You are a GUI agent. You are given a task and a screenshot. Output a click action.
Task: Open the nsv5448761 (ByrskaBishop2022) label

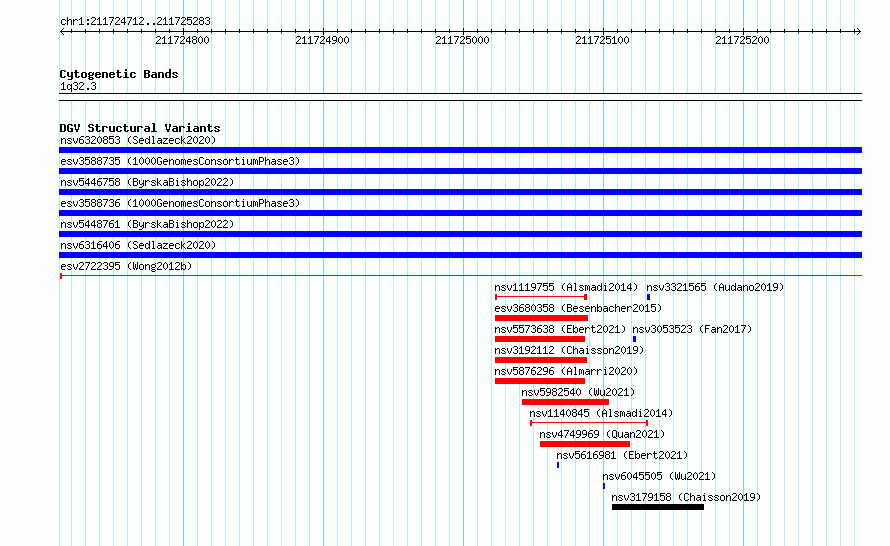tap(147, 224)
